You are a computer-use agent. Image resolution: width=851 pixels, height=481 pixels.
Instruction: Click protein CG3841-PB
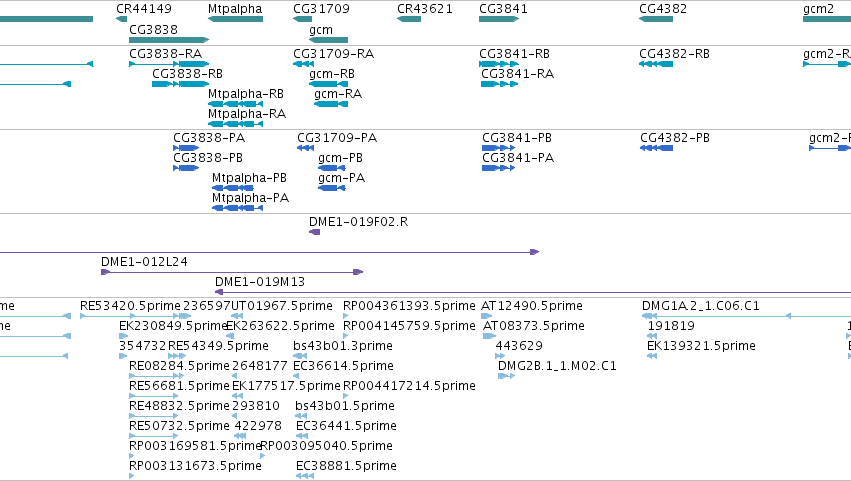[x=517, y=138]
